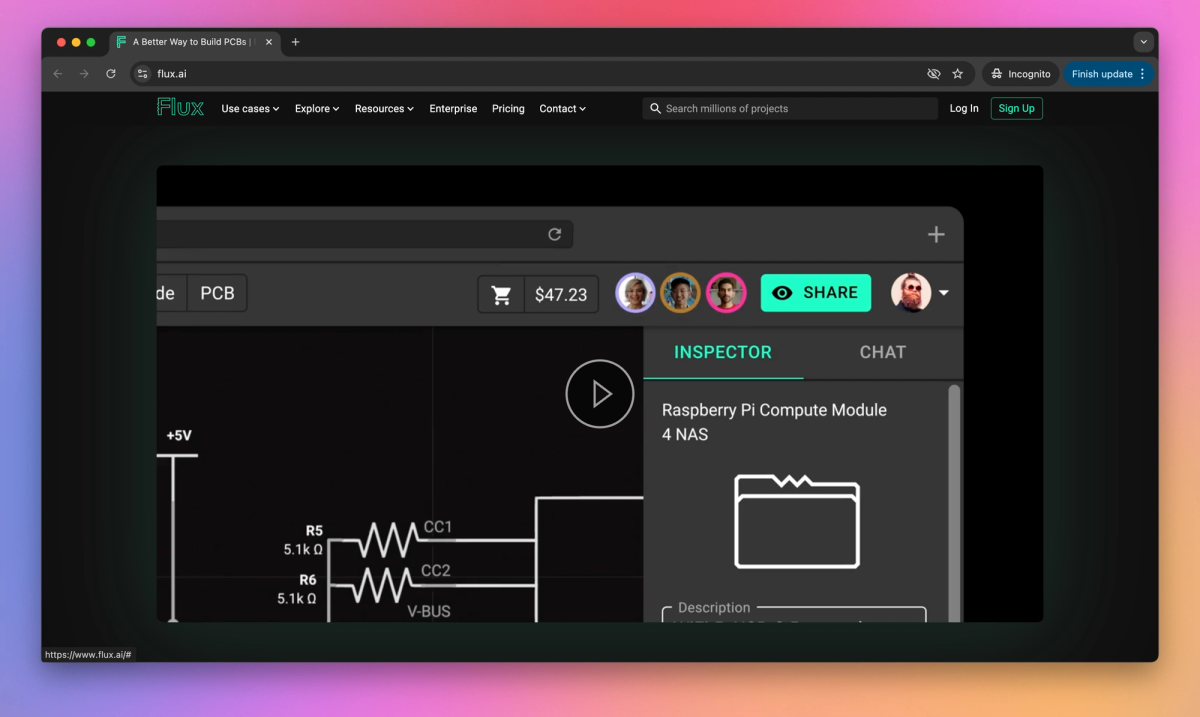Open the Resources dropdown
1200x717 pixels.
[384, 108]
